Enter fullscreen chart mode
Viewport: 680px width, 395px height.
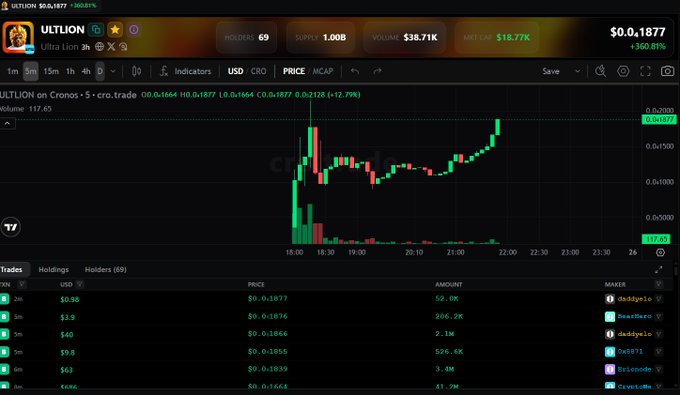pyautogui.click(x=645, y=71)
